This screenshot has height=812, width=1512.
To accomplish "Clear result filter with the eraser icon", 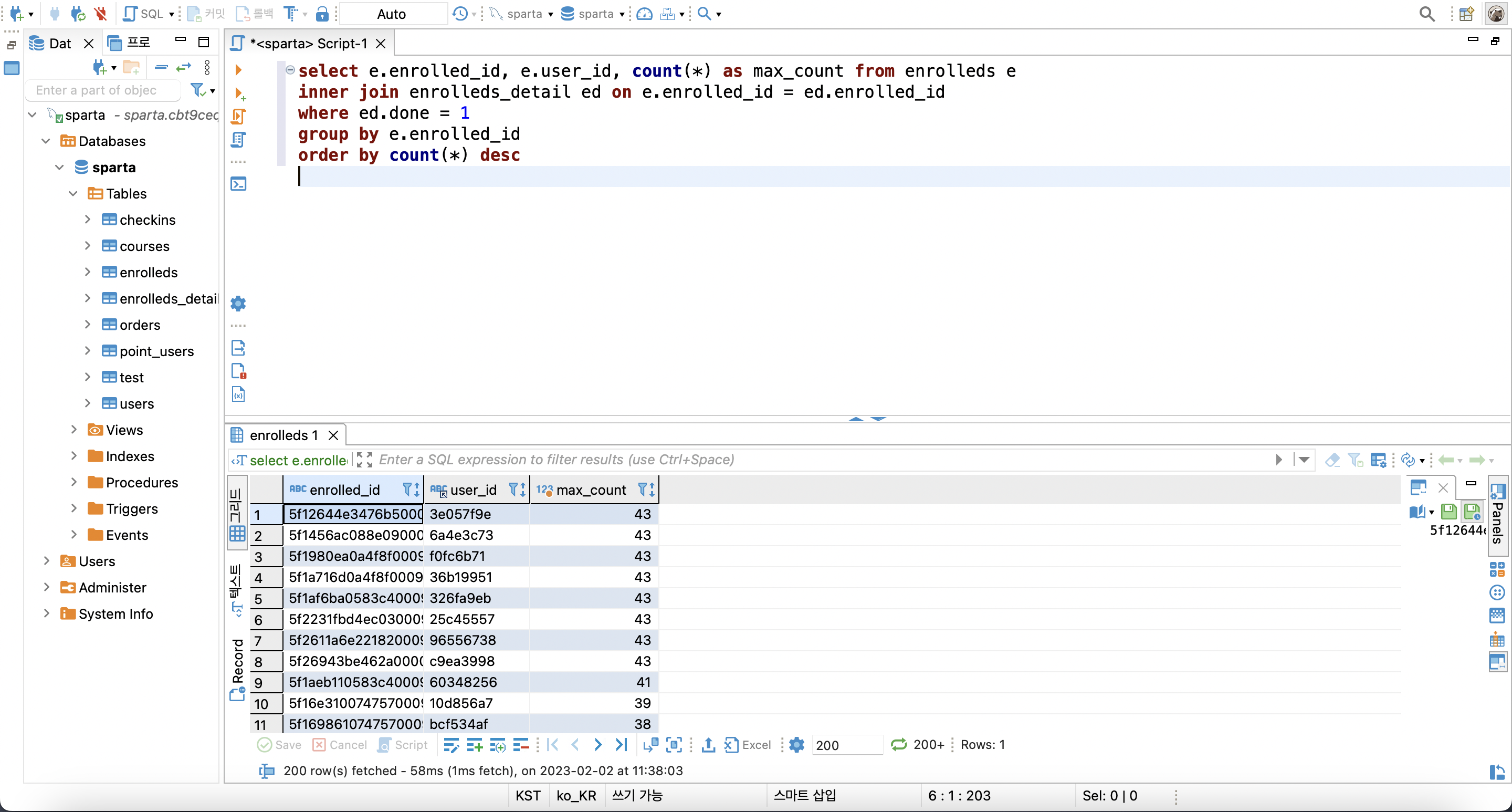I will 1332,460.
